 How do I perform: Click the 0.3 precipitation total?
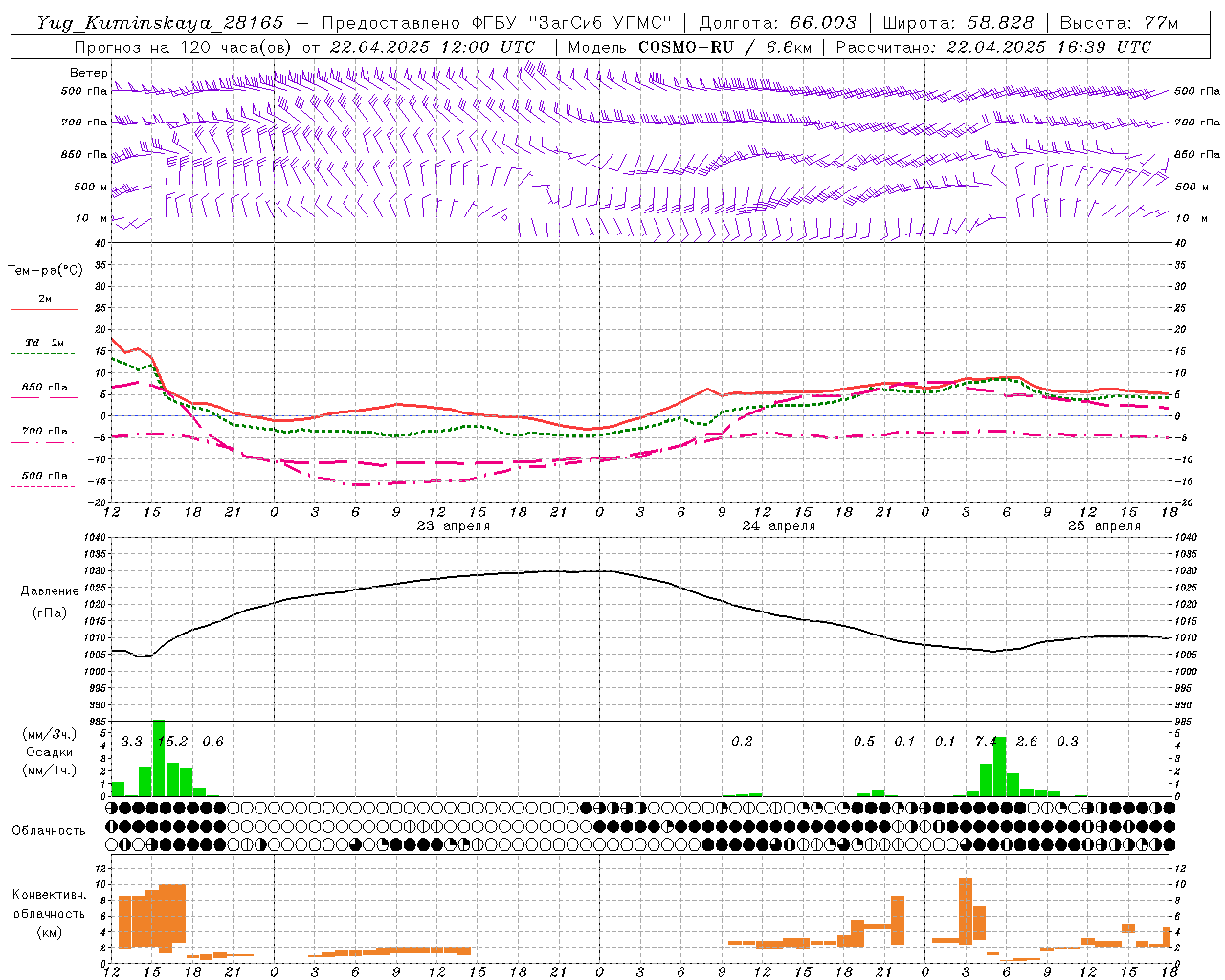coord(1067,742)
